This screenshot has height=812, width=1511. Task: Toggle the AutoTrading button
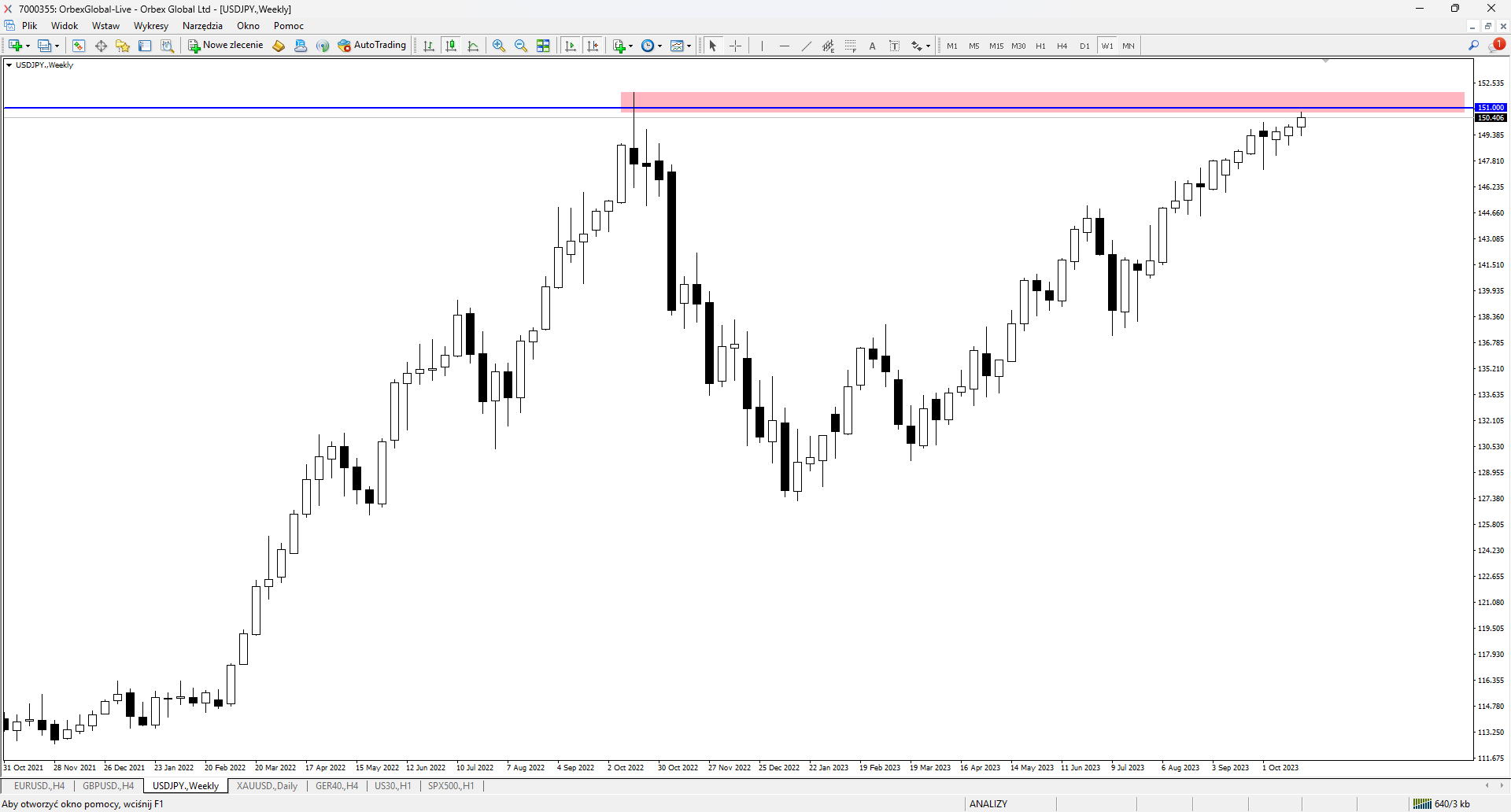(372, 46)
